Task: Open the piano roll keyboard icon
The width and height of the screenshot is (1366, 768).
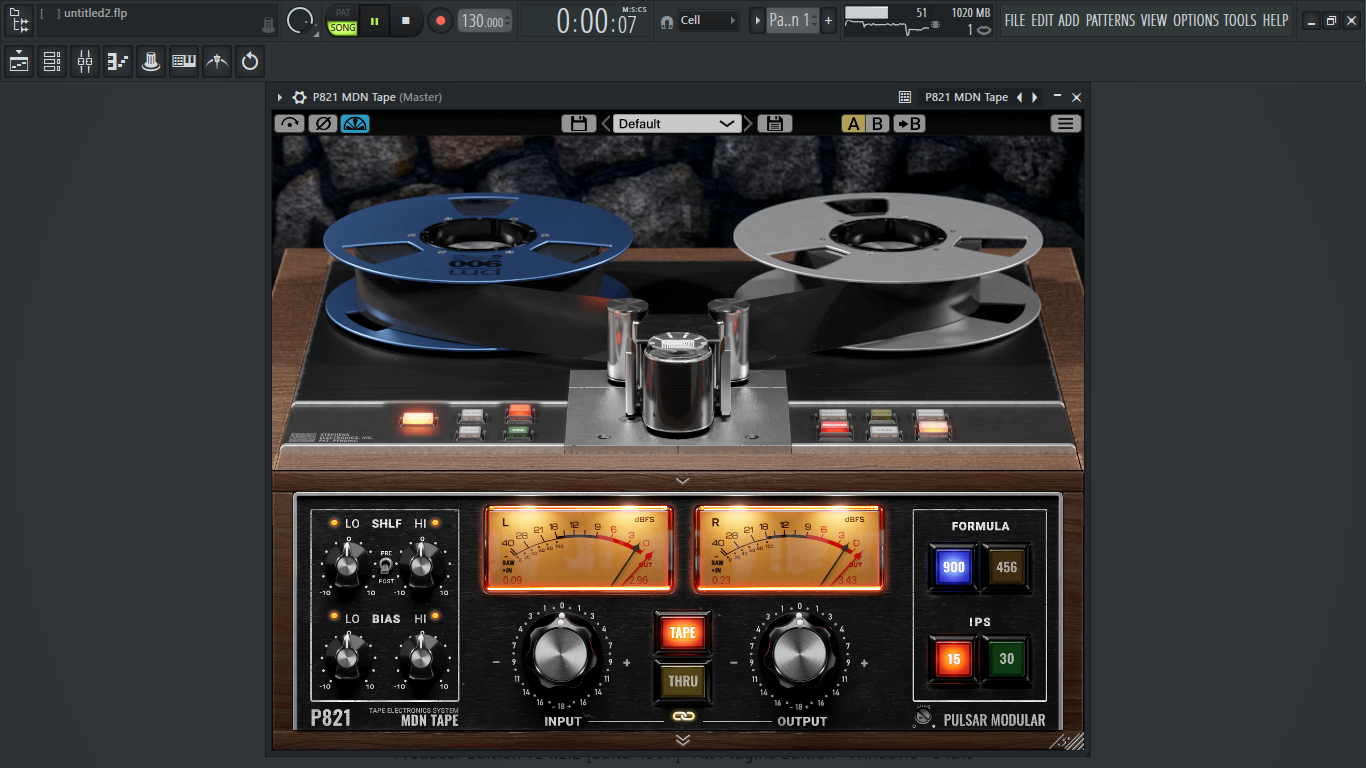Action: [184, 62]
